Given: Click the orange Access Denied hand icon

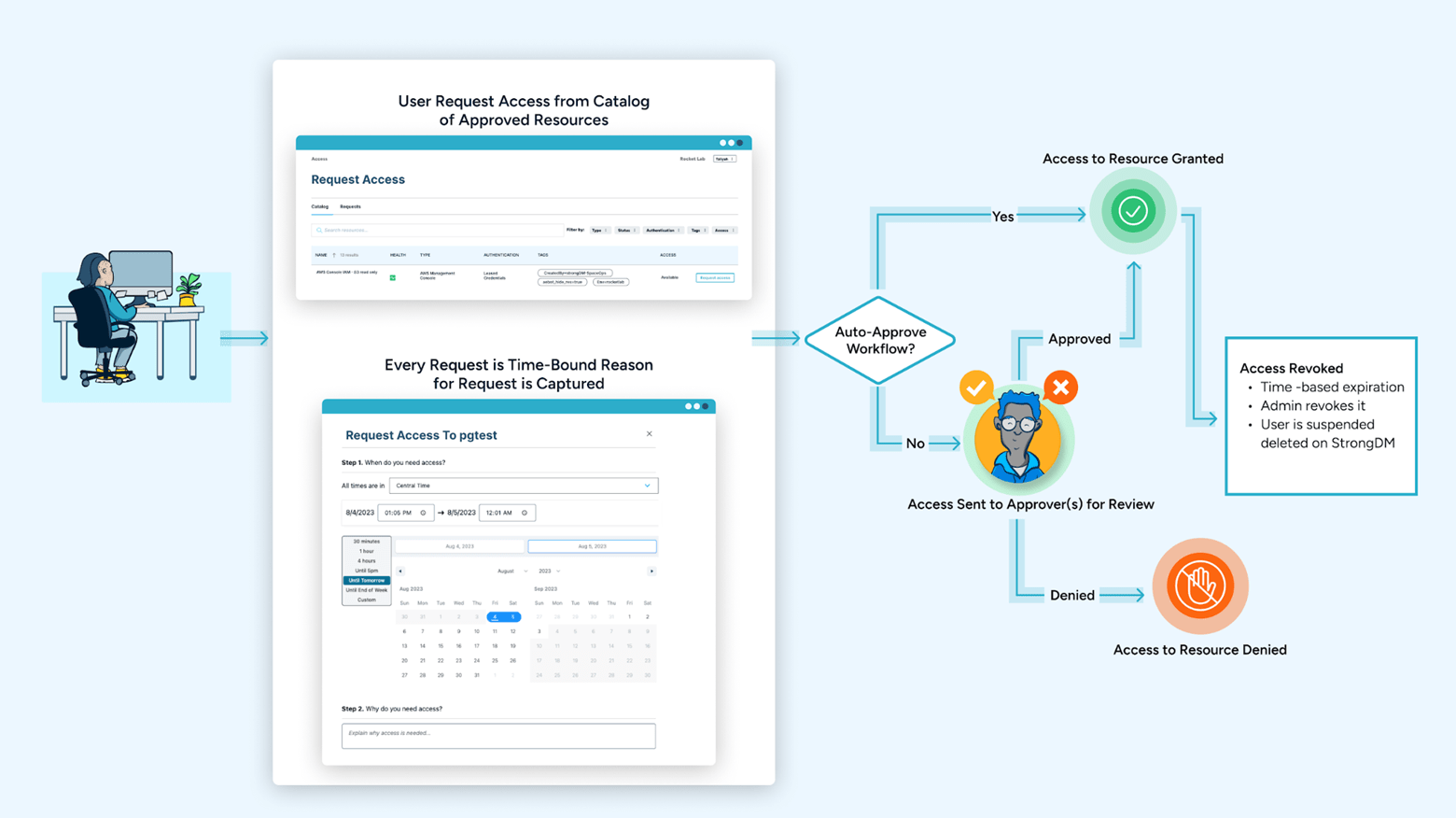Looking at the screenshot, I should pyautogui.click(x=1199, y=585).
